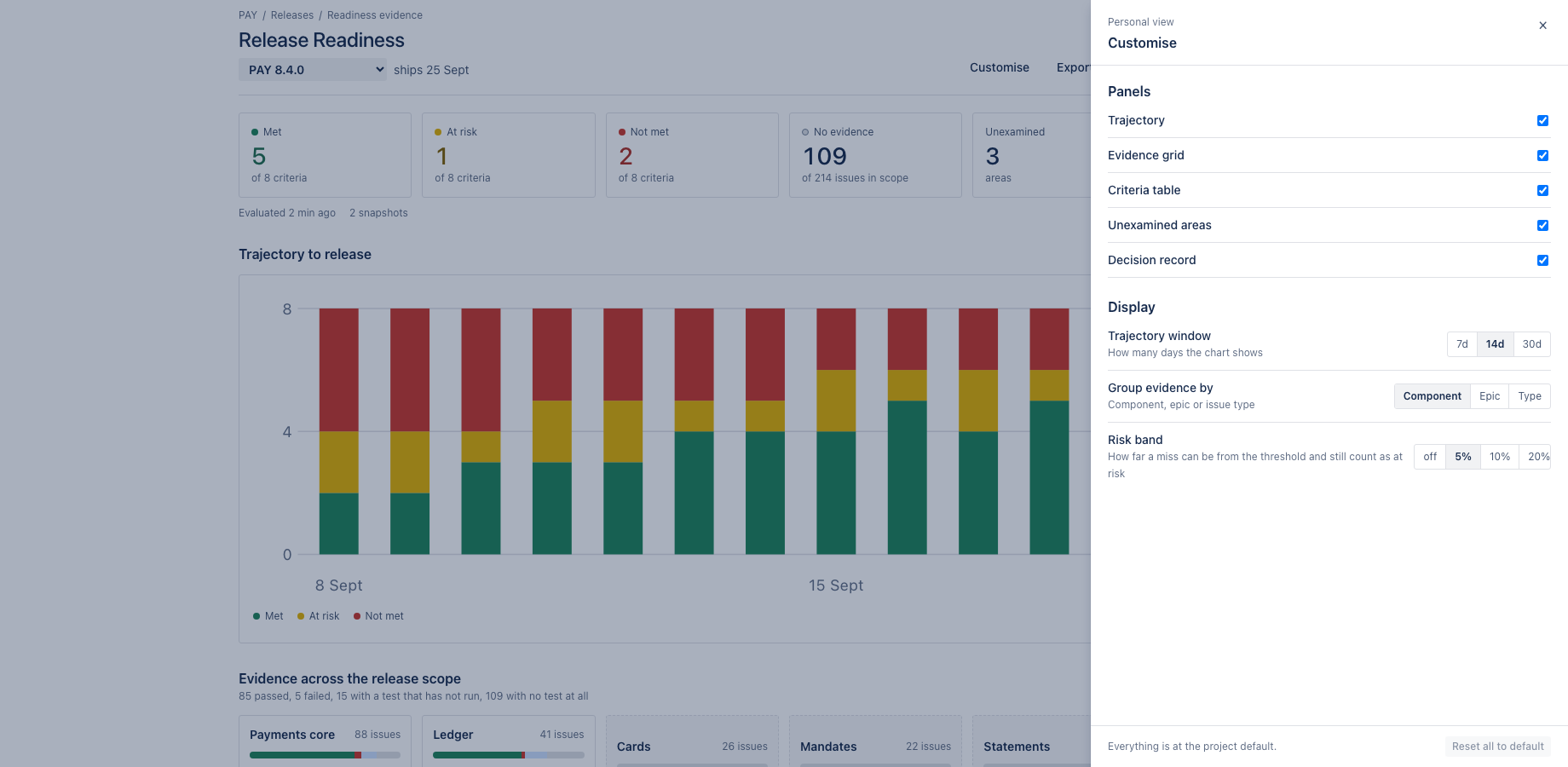Click the 'Evidence across the release scope' heading
This screenshot has width=1568, height=767.
[x=349, y=678]
